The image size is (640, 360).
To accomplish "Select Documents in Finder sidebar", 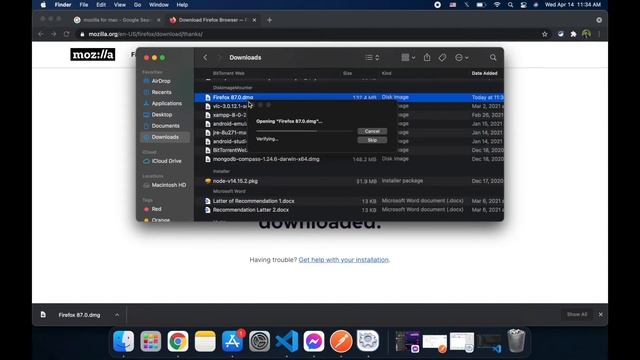I will (x=165, y=126).
